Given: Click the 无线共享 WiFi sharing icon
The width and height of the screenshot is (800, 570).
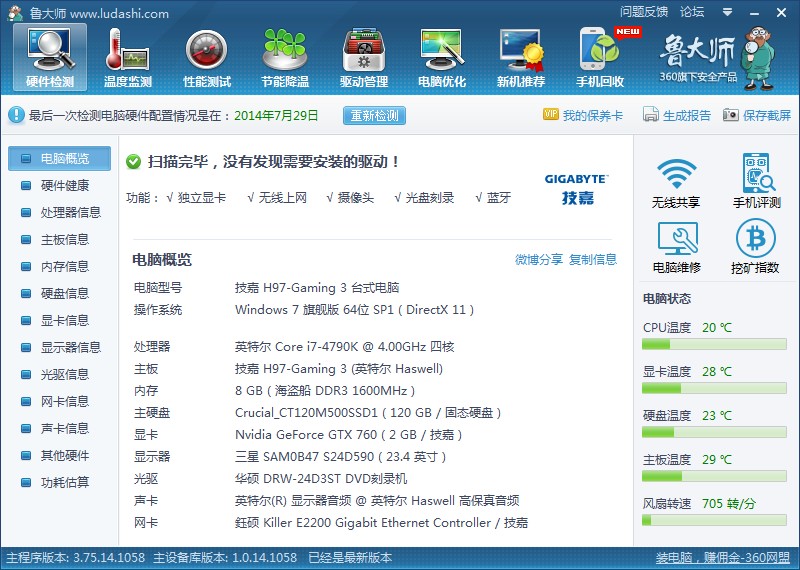Looking at the screenshot, I should coord(676,182).
